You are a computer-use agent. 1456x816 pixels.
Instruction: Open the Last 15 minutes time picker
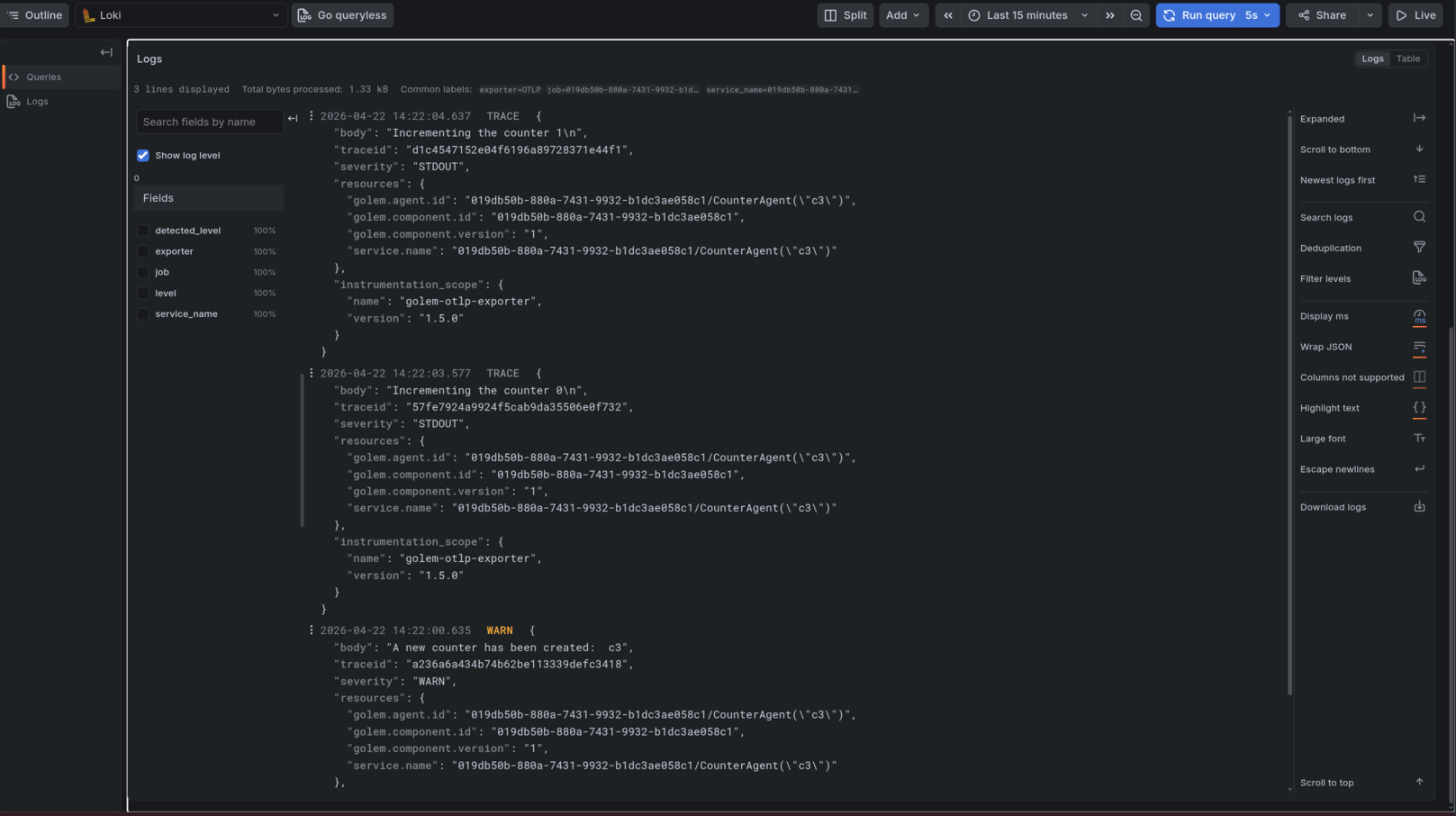(x=1027, y=15)
